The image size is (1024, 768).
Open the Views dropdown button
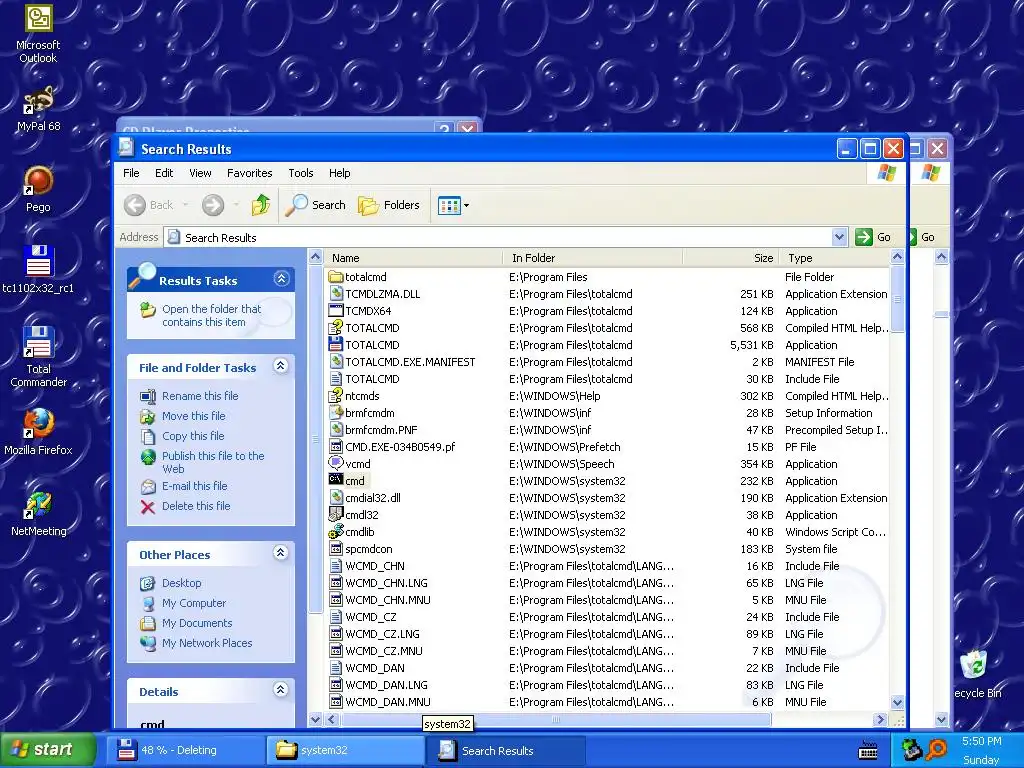pos(453,205)
